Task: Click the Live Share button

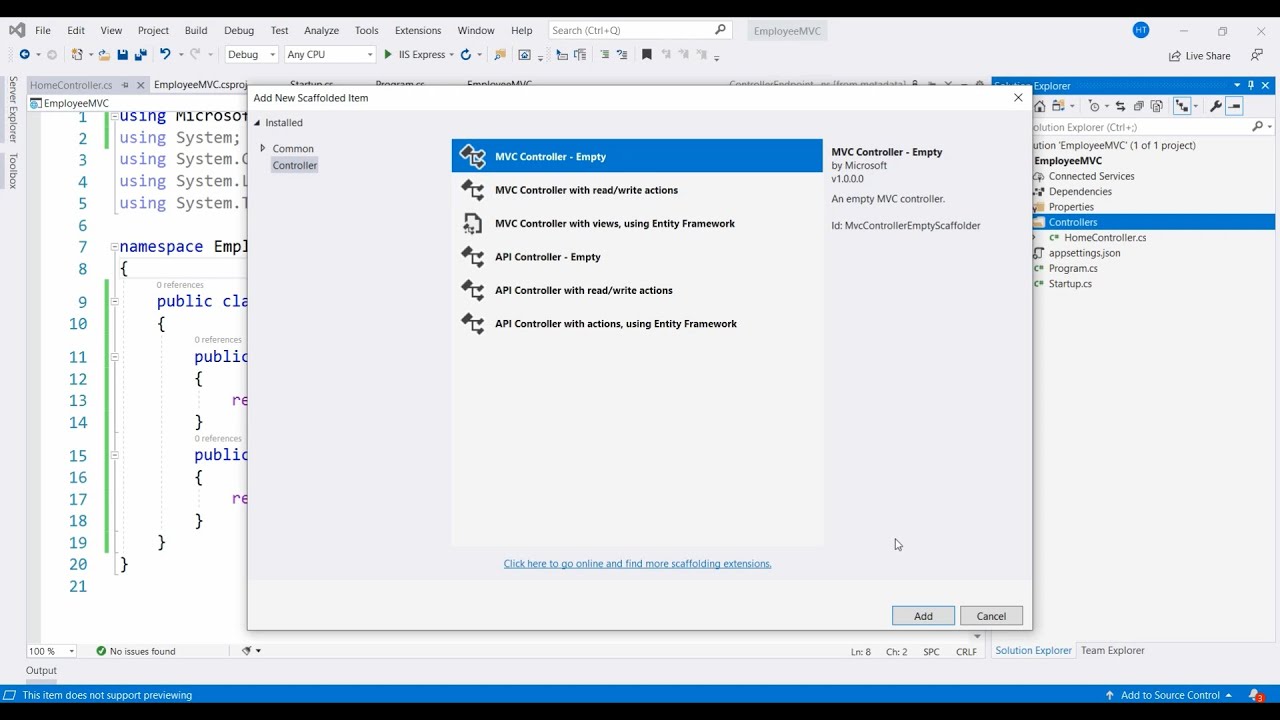Action: click(1200, 56)
